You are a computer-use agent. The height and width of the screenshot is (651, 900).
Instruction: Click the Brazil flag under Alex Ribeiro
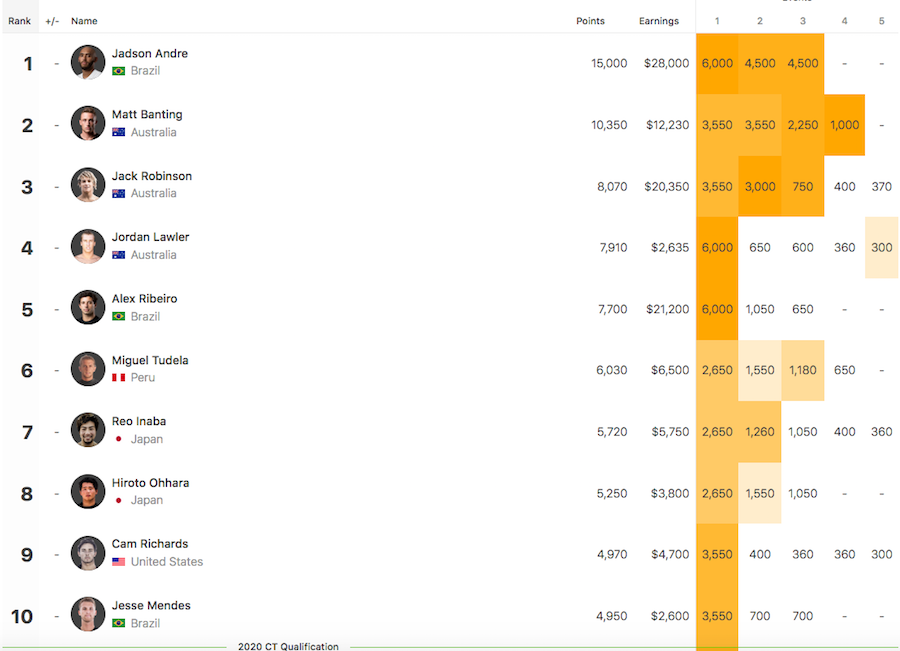pos(119,316)
